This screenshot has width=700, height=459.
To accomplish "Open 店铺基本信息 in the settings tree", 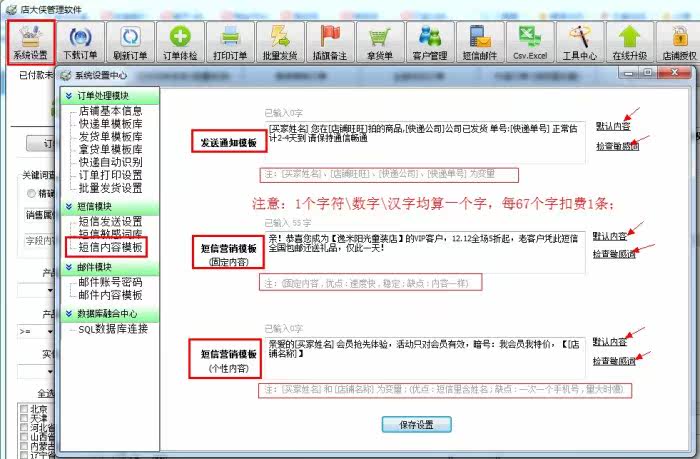I will (x=116, y=110).
